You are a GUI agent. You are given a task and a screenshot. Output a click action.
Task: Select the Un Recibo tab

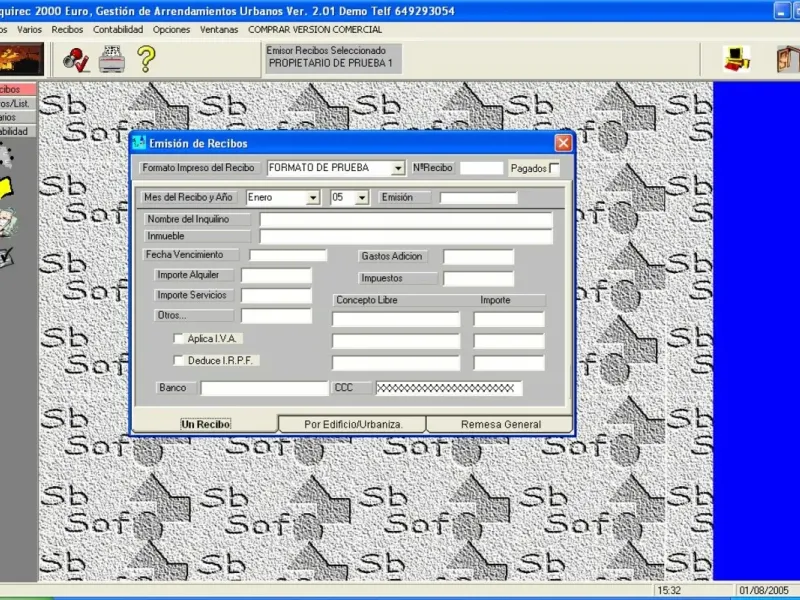click(205, 423)
